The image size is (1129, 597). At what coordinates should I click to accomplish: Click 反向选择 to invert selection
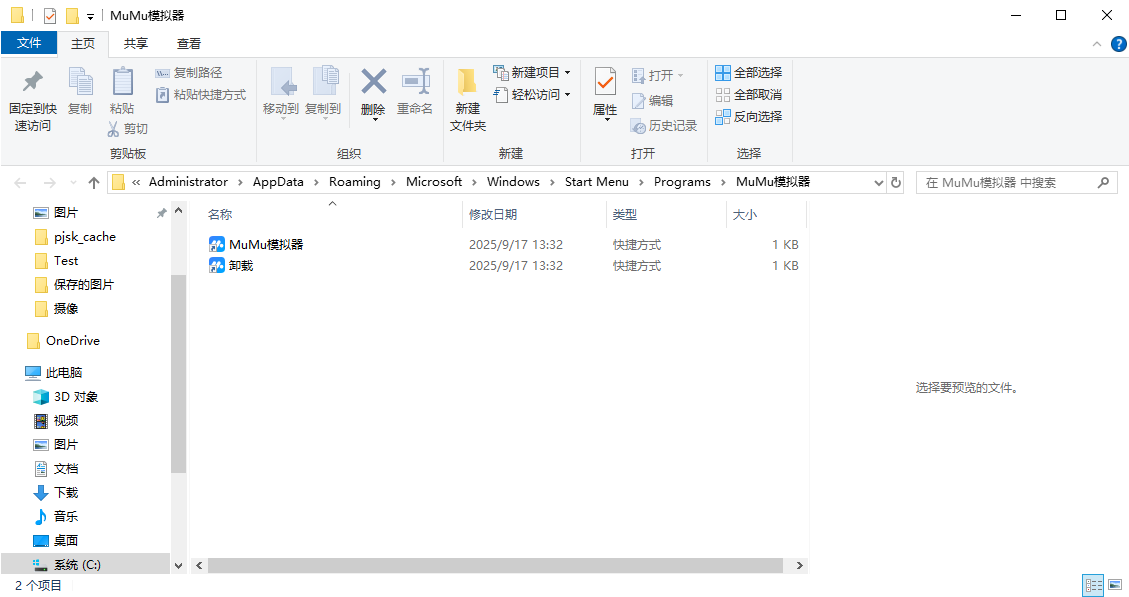pos(750,116)
